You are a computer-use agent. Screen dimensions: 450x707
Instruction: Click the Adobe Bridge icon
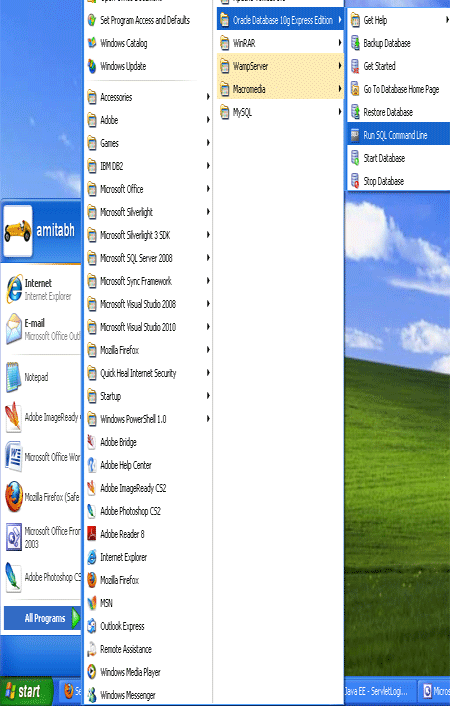(92, 442)
